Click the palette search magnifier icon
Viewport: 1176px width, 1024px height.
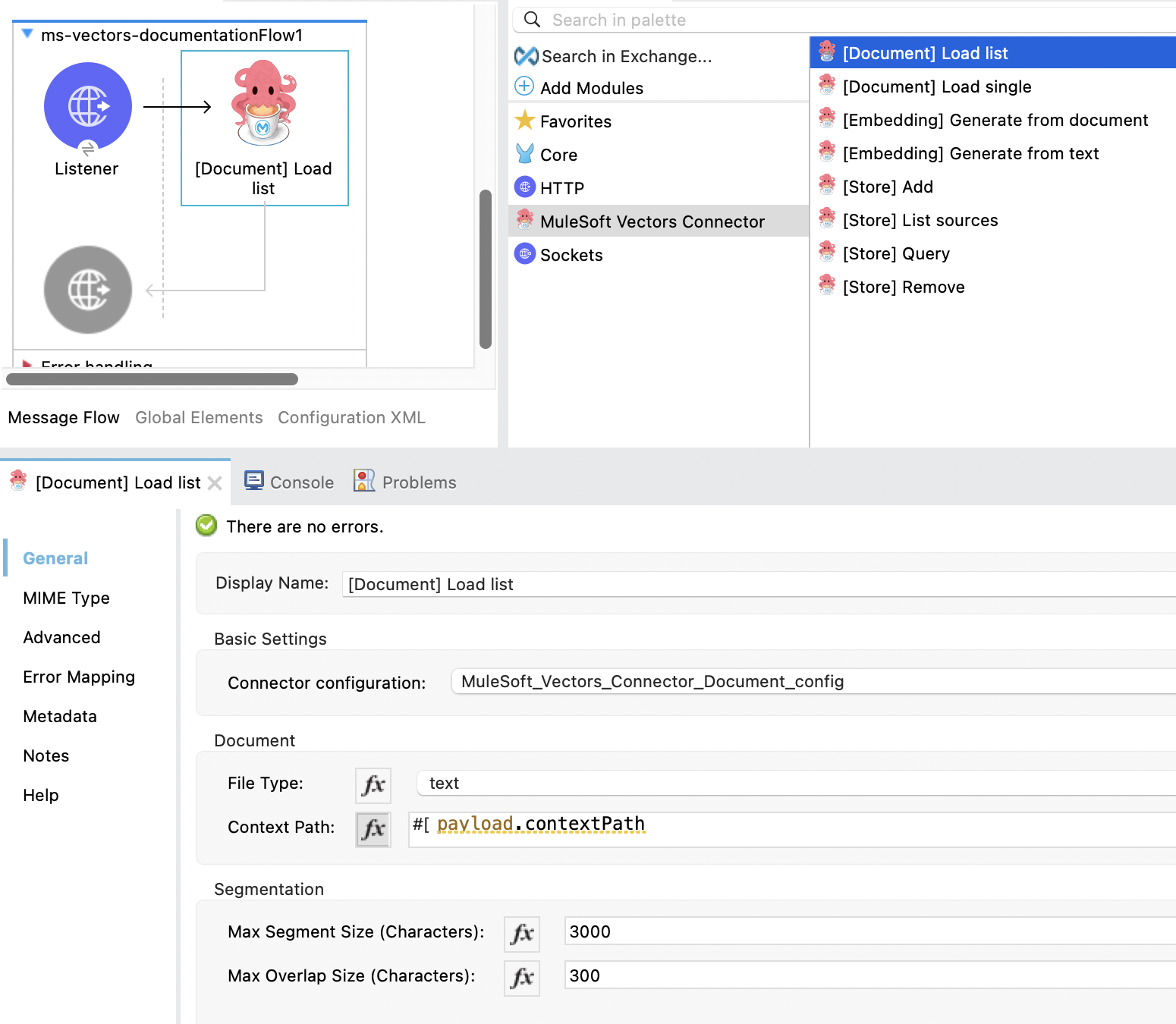tap(533, 20)
